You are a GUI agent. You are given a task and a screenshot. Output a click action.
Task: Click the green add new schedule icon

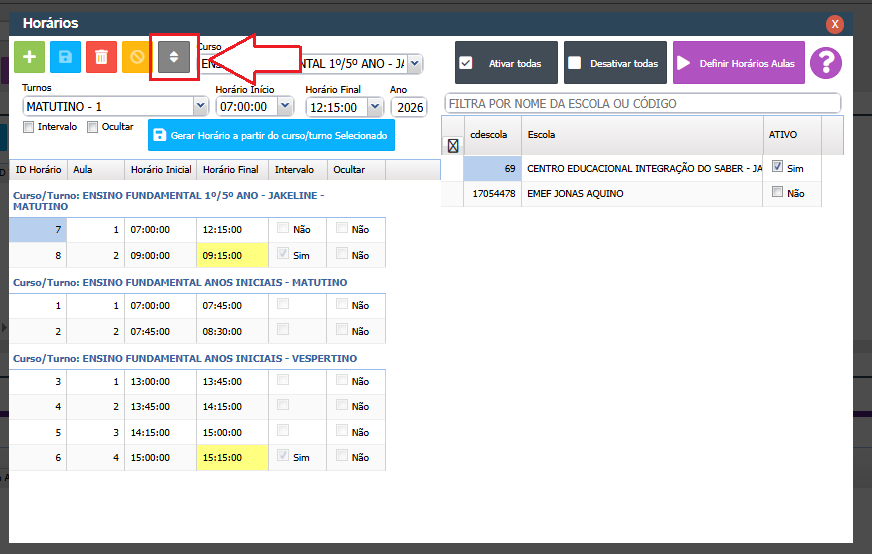pos(29,58)
